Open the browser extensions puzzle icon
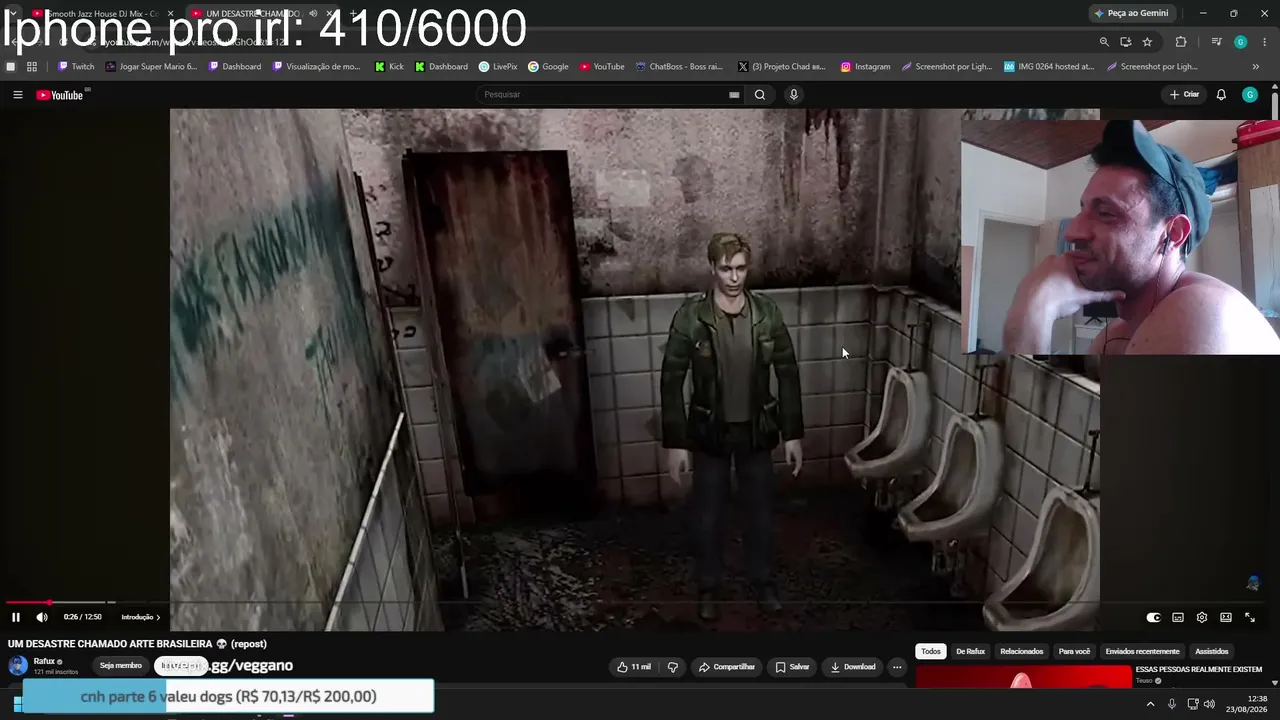The width and height of the screenshot is (1280, 720). pyautogui.click(x=1181, y=42)
